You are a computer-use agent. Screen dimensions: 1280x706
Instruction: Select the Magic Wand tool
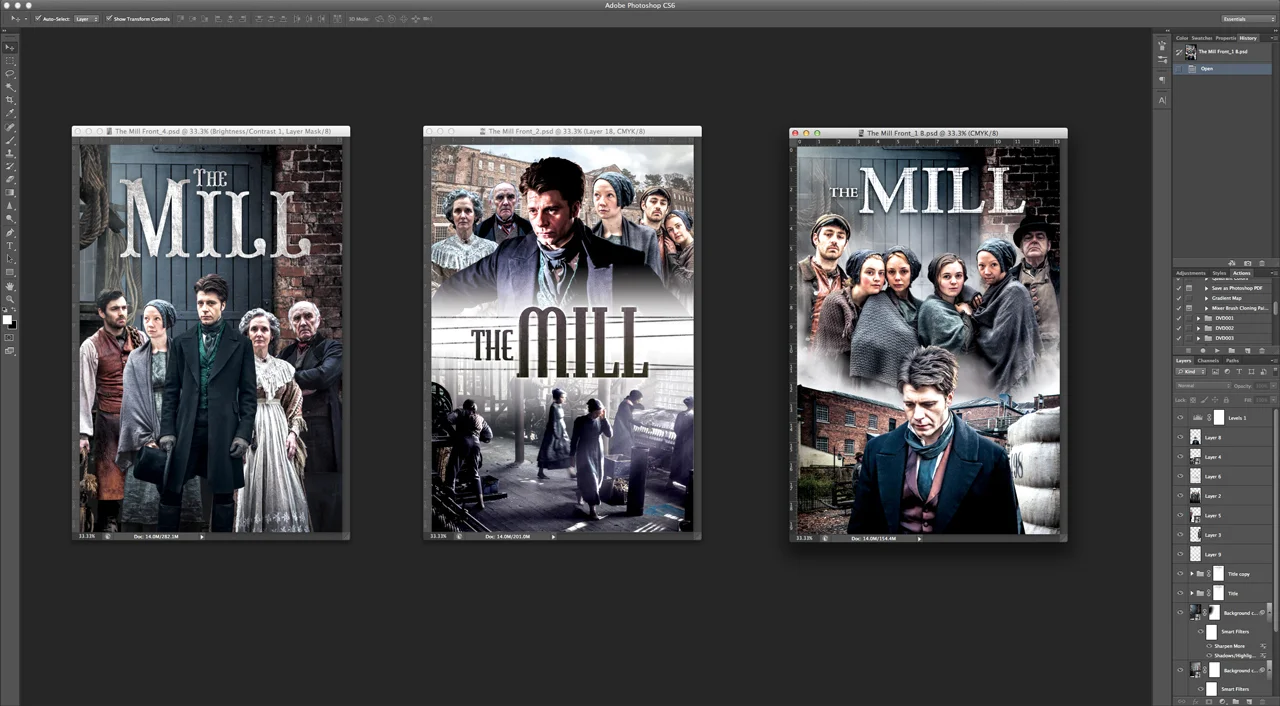(x=9, y=85)
